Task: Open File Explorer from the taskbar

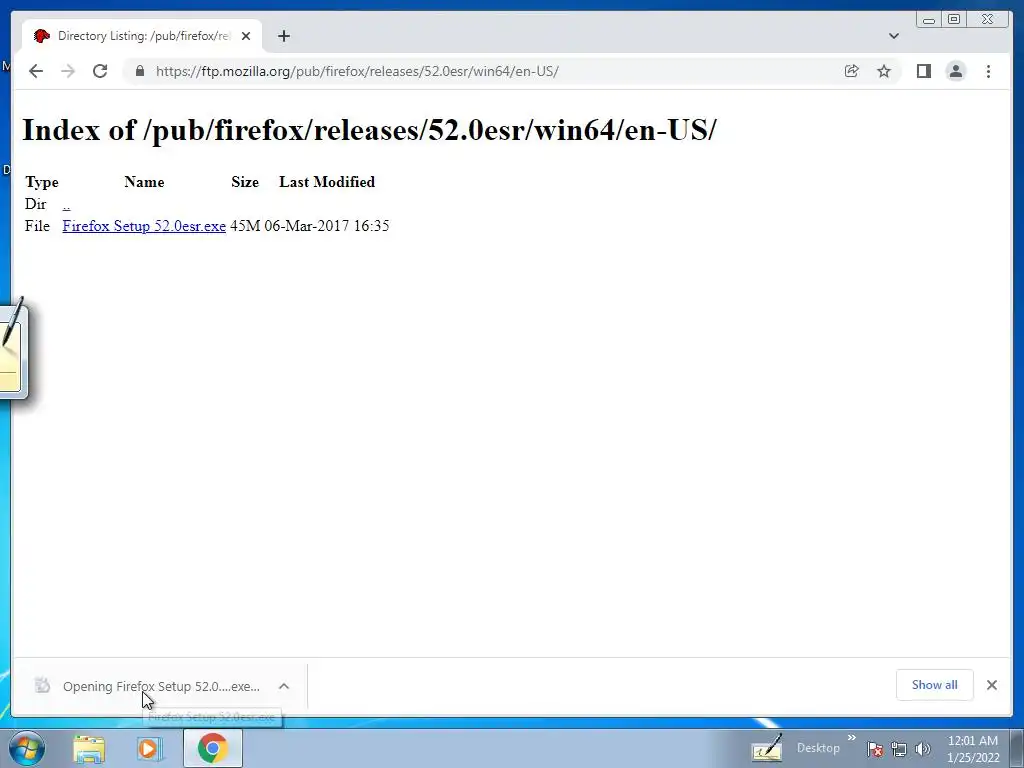Action: point(89,748)
